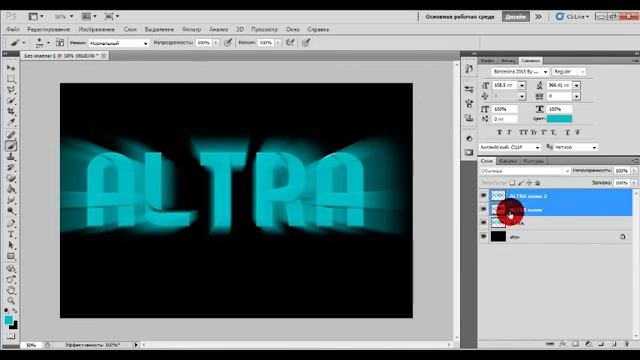Open the Редактирование menu
The image size is (640, 360).
pyautogui.click(x=49, y=29)
